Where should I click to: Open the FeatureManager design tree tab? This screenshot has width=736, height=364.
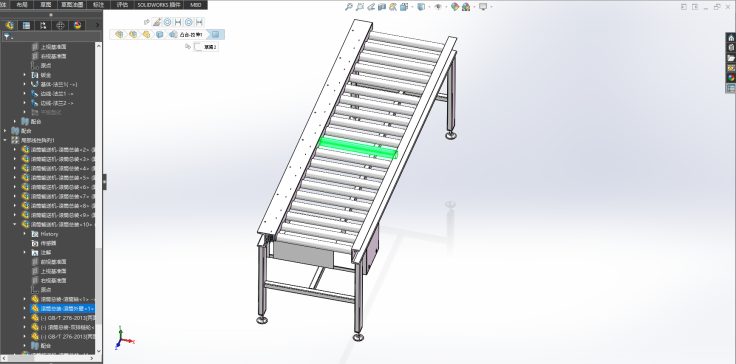(9, 25)
